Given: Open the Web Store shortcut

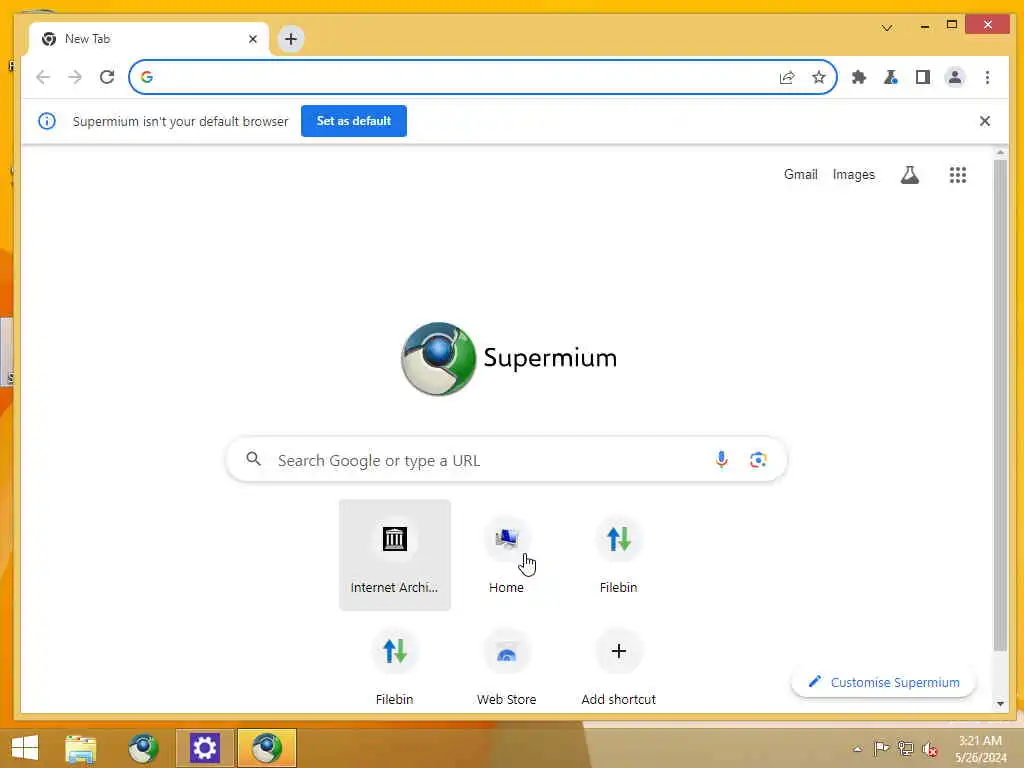Looking at the screenshot, I should (506, 667).
